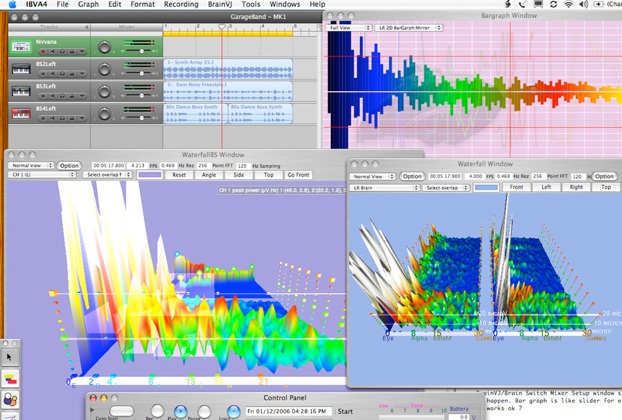The width and height of the screenshot is (622, 420).
Task: Click Play button in the Control Panel
Action: click(x=180, y=412)
